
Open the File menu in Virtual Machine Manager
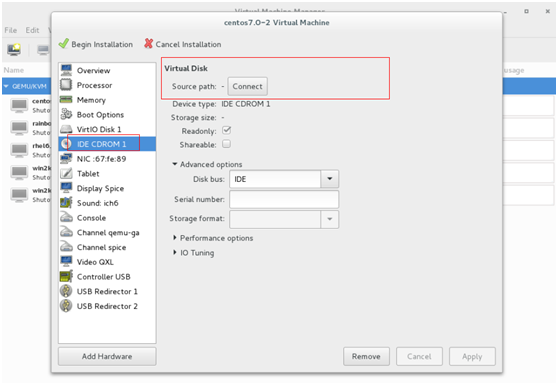tap(11, 30)
